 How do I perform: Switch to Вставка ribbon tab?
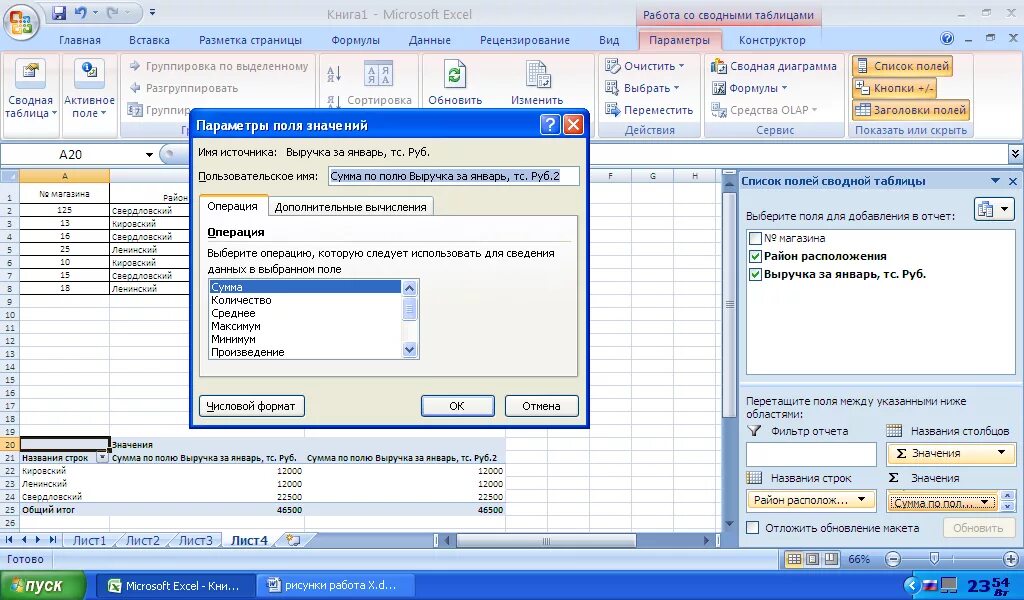click(x=149, y=40)
